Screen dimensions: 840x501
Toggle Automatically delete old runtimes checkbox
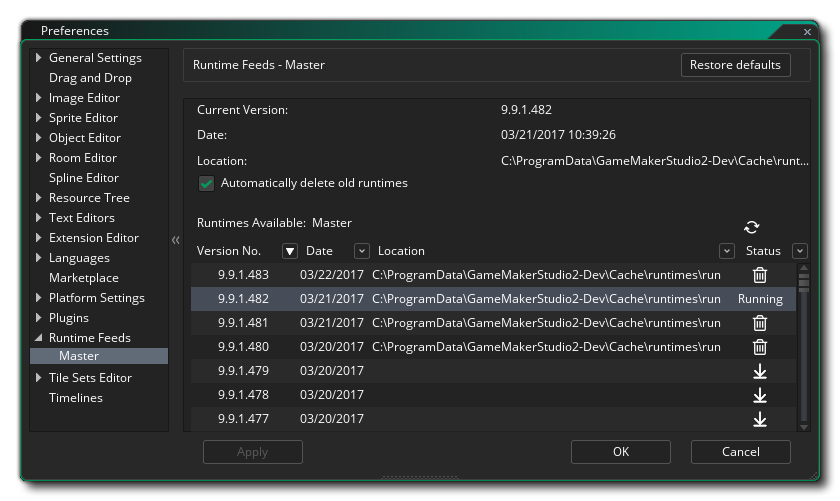click(207, 183)
